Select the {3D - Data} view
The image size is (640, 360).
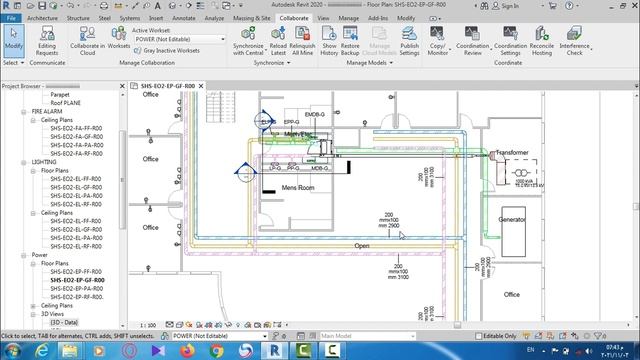coord(64,322)
